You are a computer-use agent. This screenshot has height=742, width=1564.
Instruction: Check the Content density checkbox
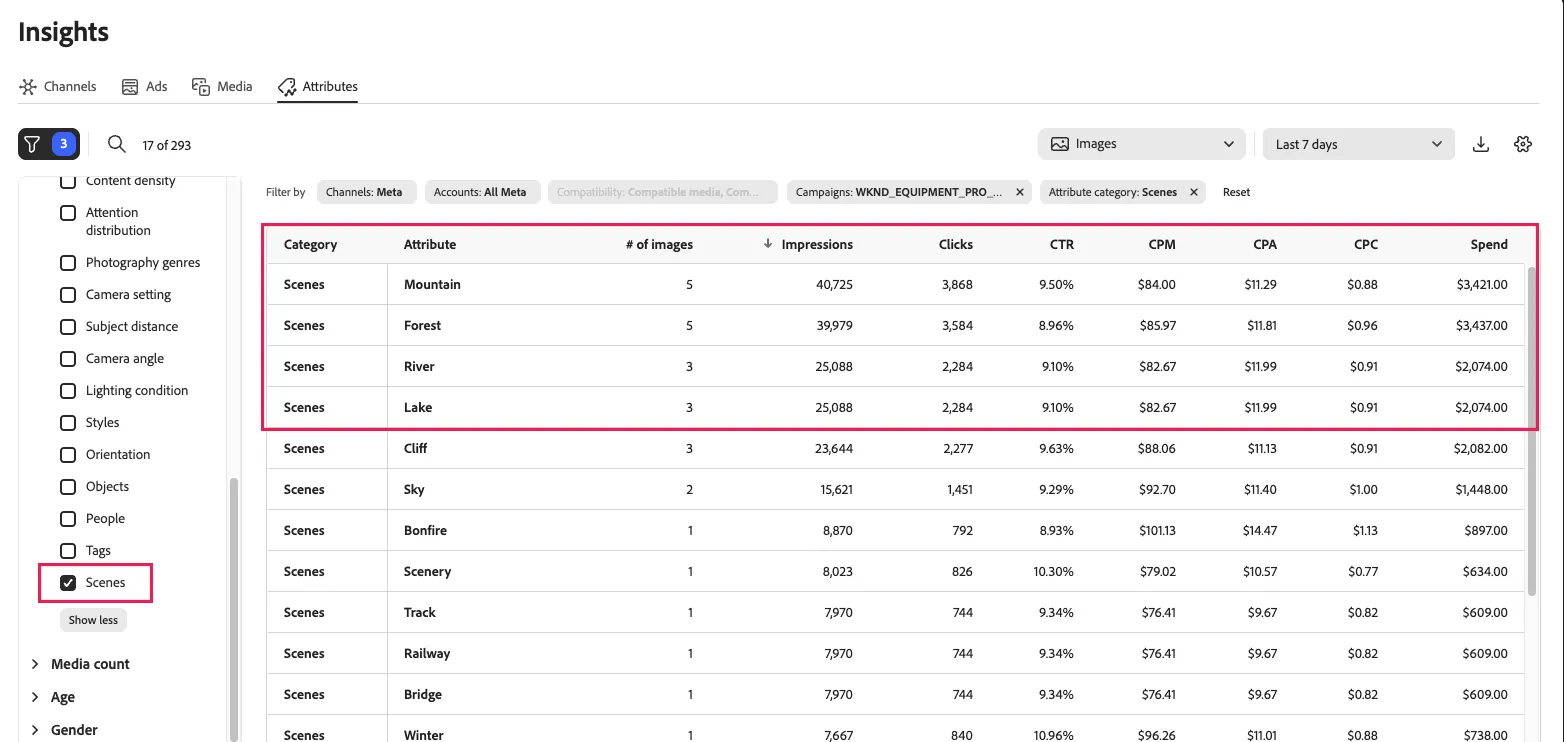coord(68,181)
